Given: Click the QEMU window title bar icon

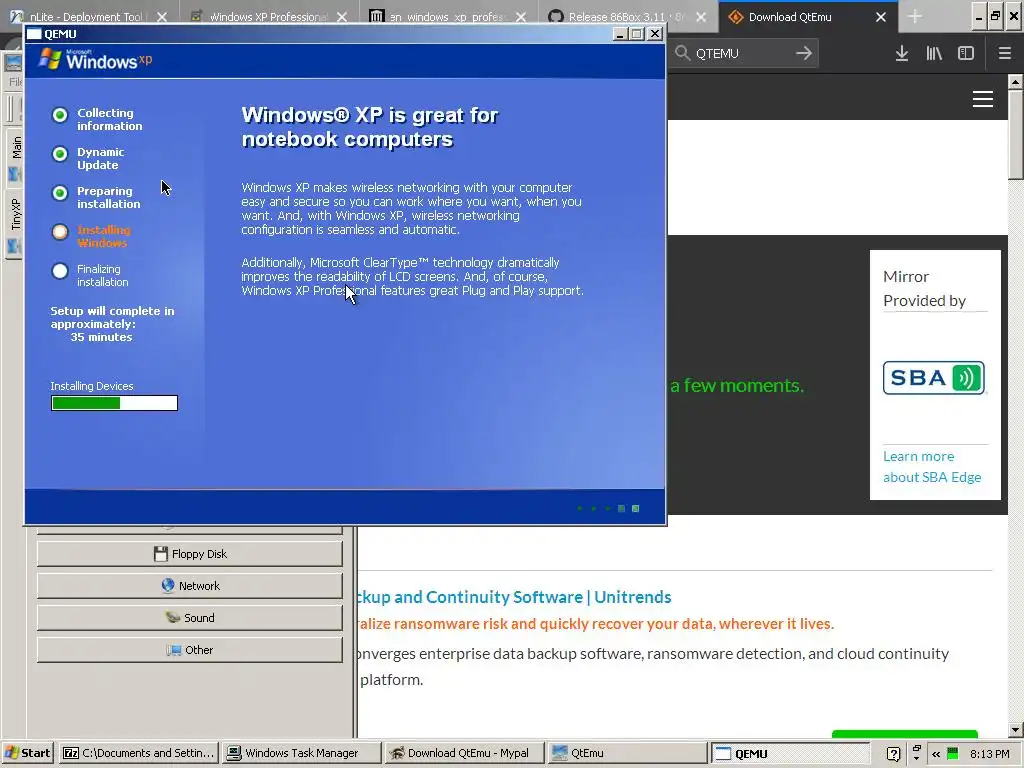Looking at the screenshot, I should (34, 34).
